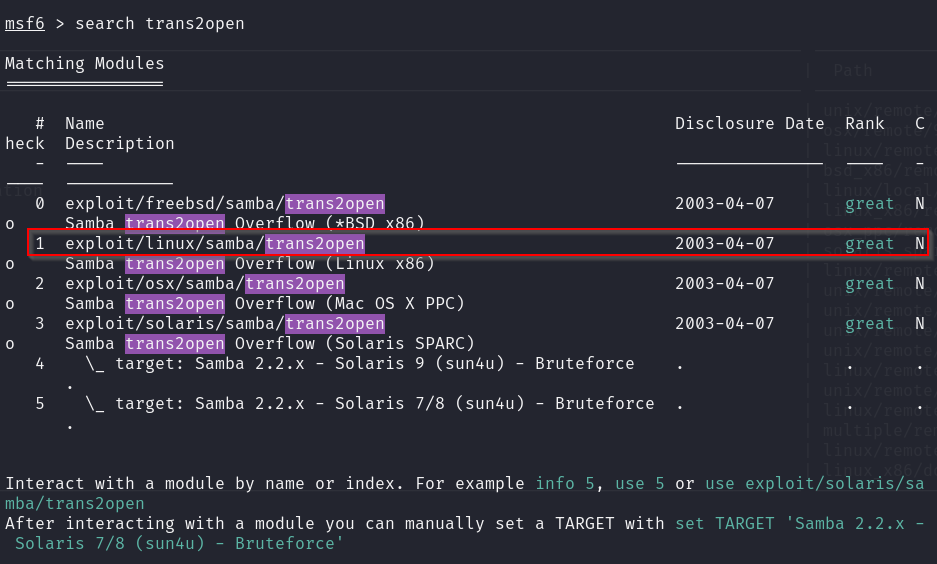
Task: Click the 'Disclosure Date' column header
Action: [749, 124]
